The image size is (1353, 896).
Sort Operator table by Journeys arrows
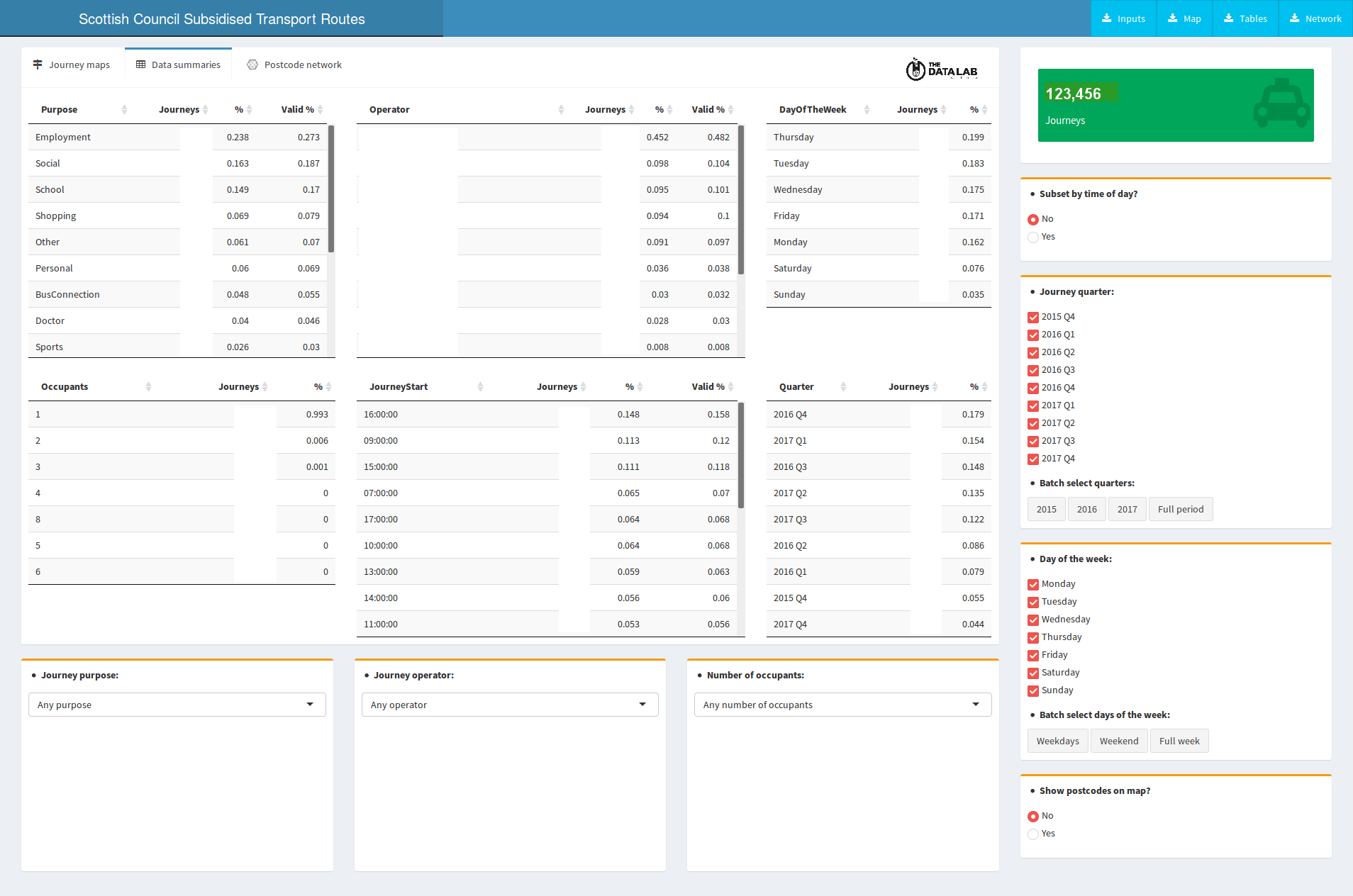(x=631, y=109)
